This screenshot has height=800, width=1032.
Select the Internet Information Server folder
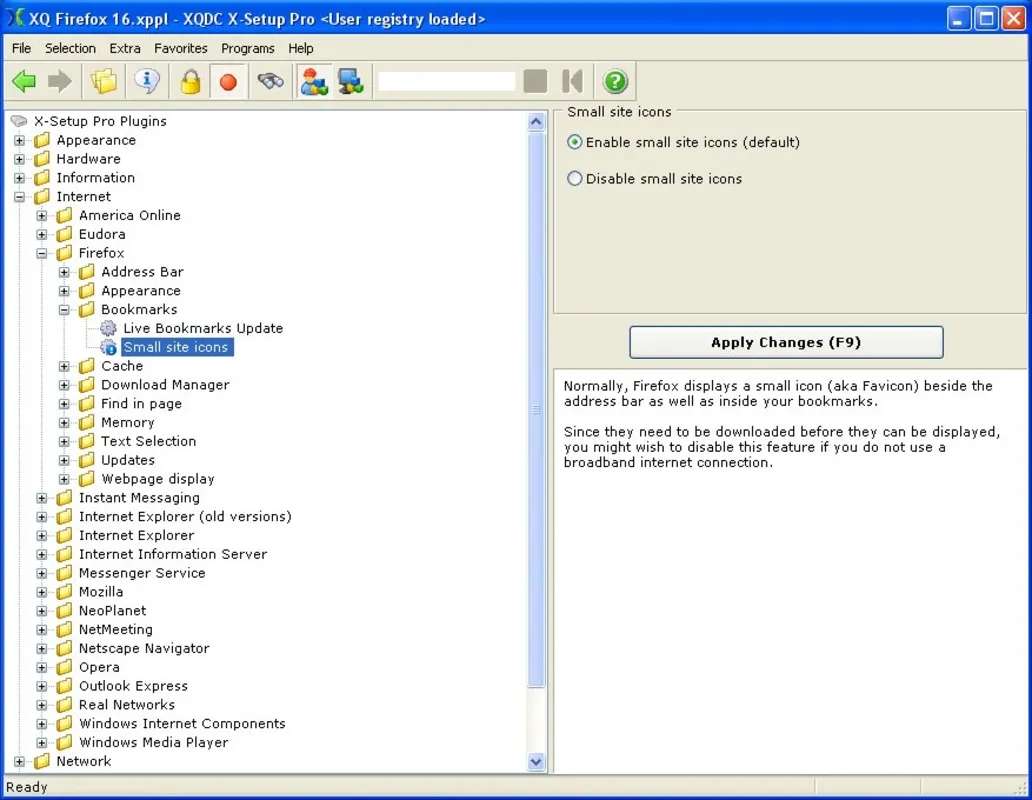tap(172, 555)
